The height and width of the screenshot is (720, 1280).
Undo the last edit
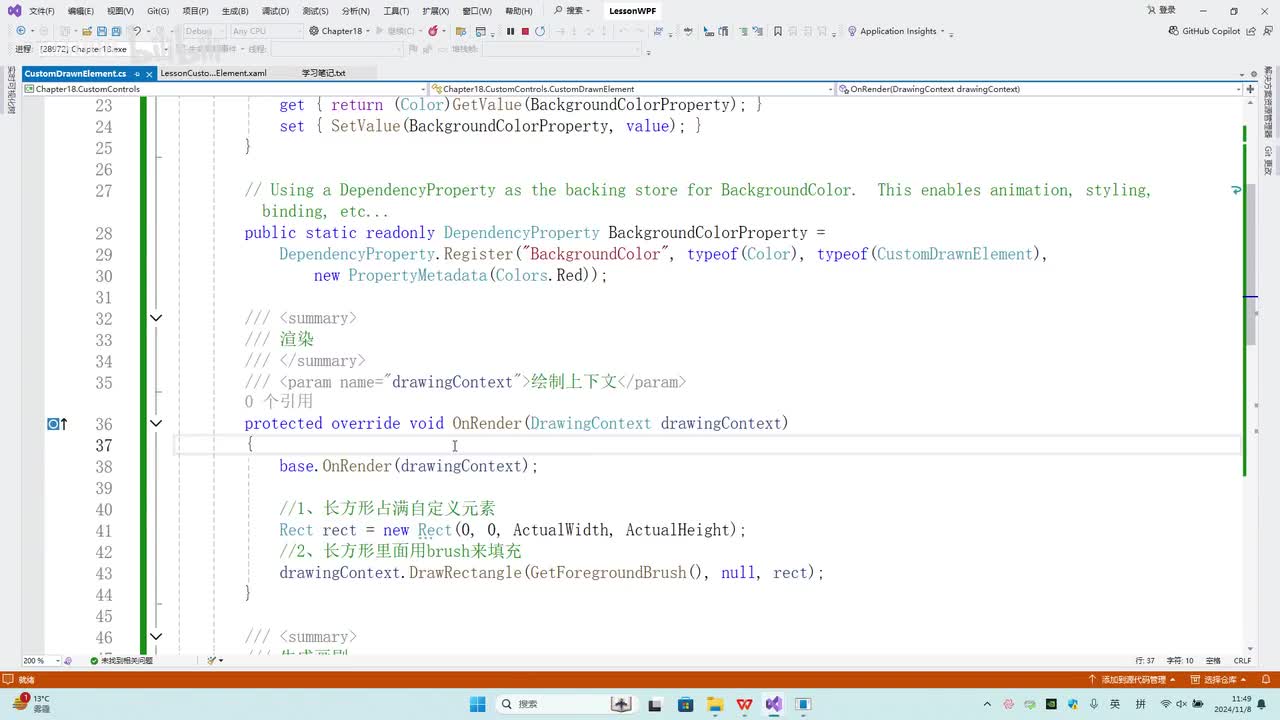[137, 31]
